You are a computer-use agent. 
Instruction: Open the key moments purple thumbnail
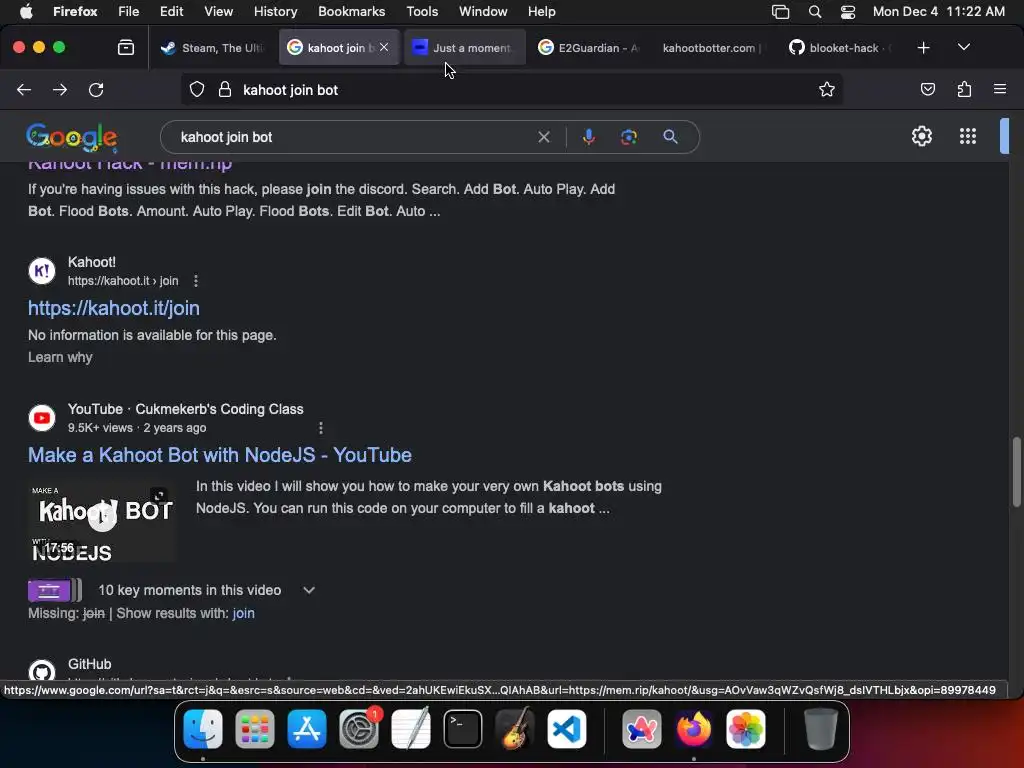[x=55, y=590]
